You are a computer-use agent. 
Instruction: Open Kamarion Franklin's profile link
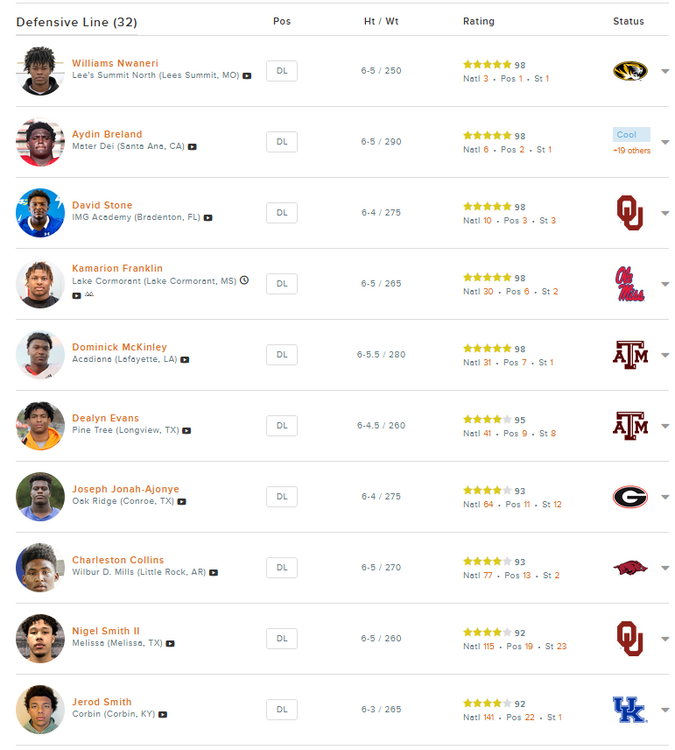117,268
